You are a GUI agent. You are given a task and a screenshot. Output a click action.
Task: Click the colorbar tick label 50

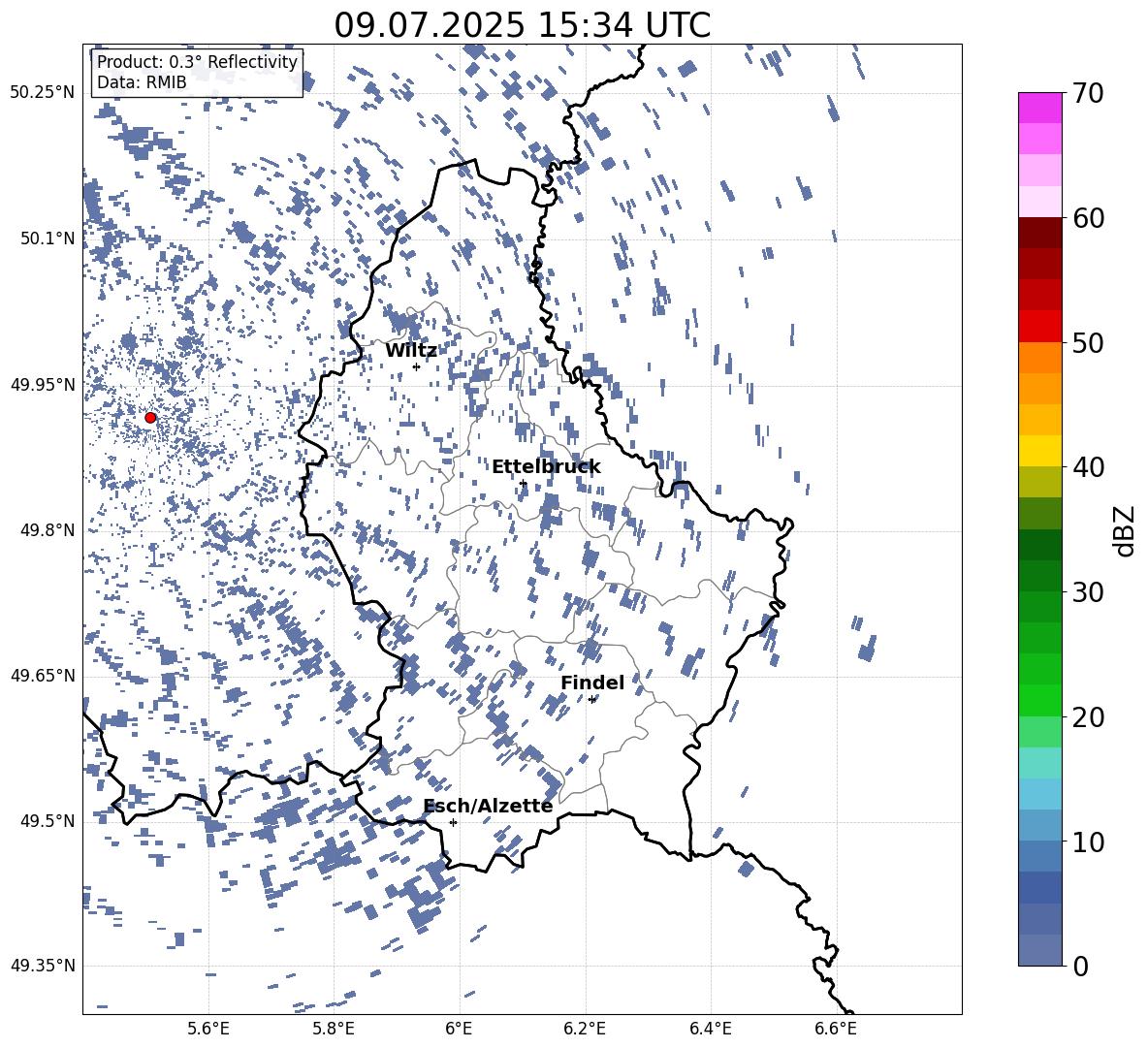1089,342
